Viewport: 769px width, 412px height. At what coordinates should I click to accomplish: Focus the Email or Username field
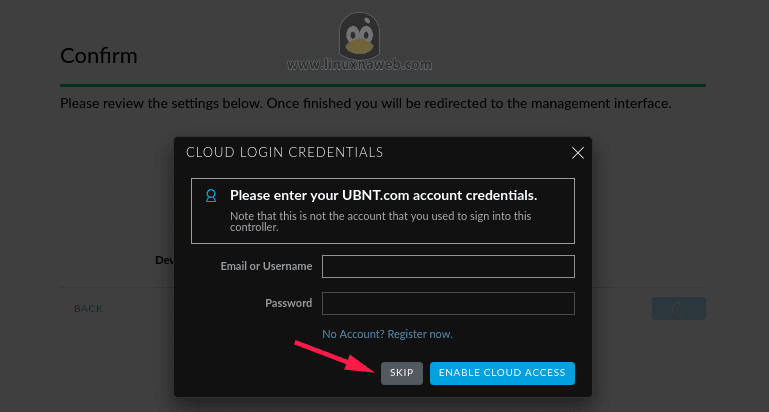(448, 266)
